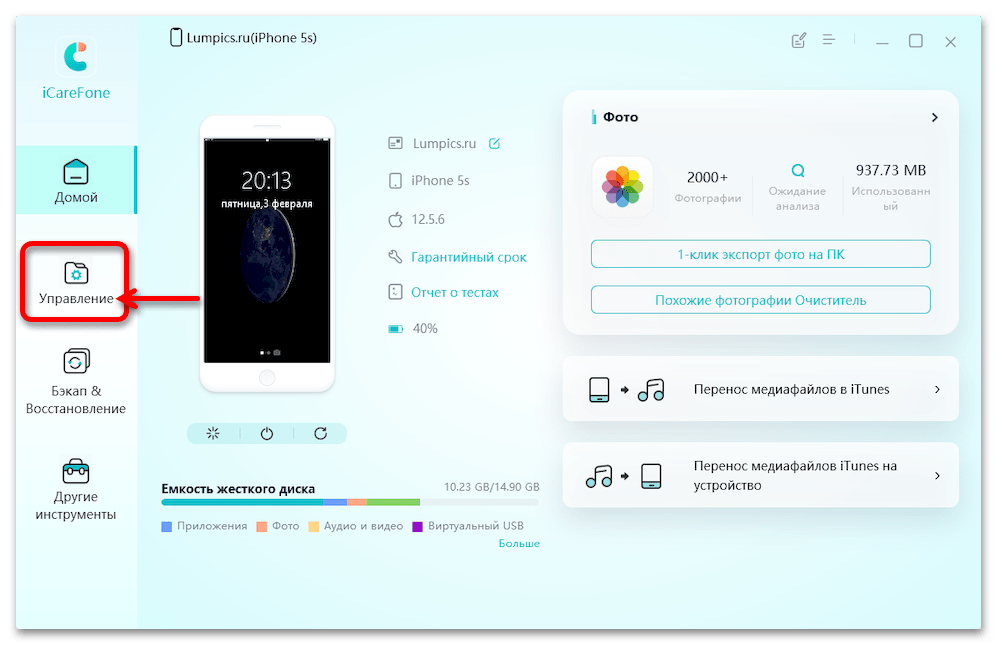Show more storage details via Больше
The image size is (997, 645).
[x=519, y=544]
